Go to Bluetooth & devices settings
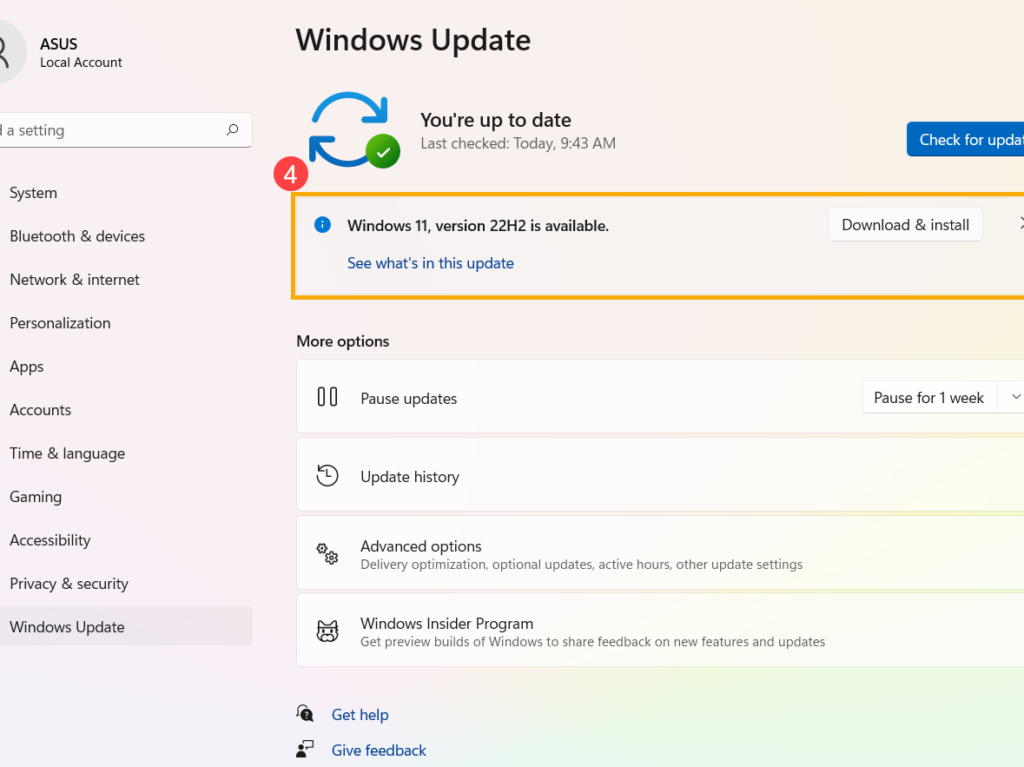1024x767 pixels. pyautogui.click(x=77, y=236)
